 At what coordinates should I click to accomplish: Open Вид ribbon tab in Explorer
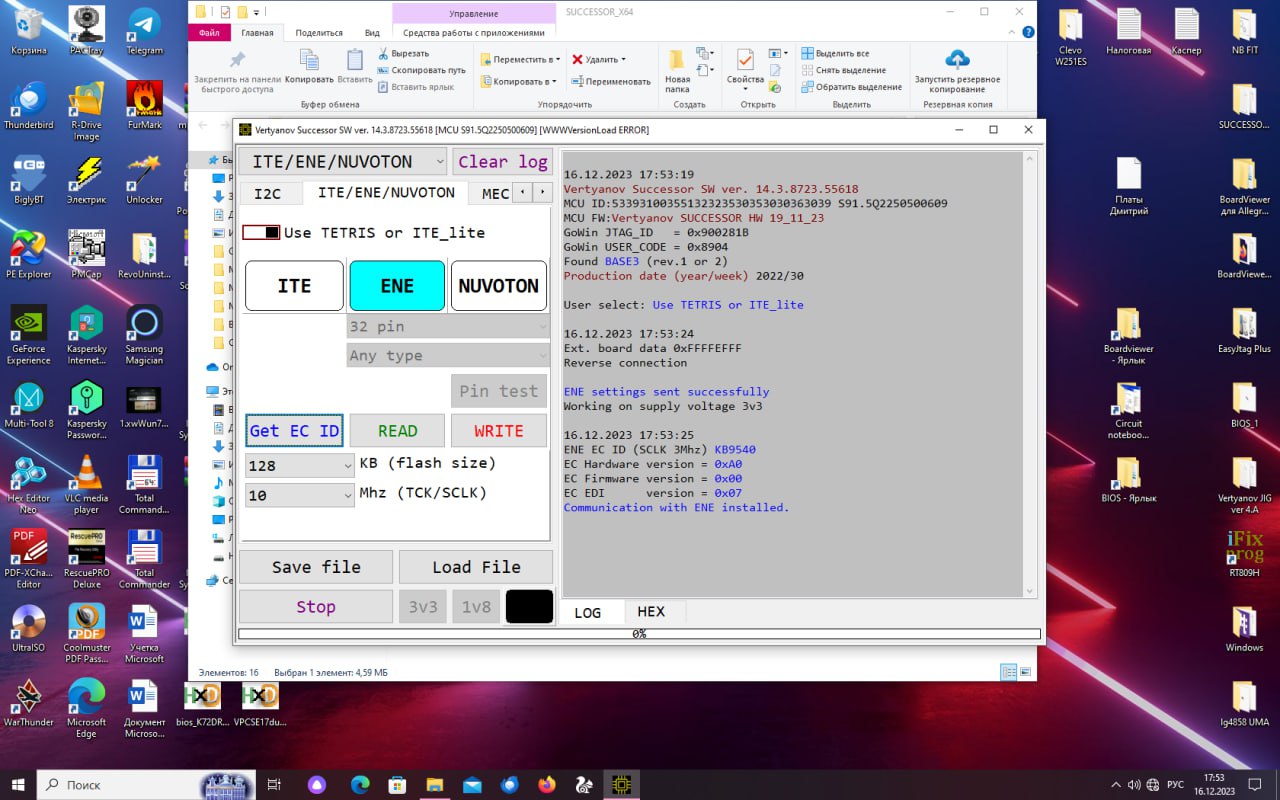click(x=372, y=33)
